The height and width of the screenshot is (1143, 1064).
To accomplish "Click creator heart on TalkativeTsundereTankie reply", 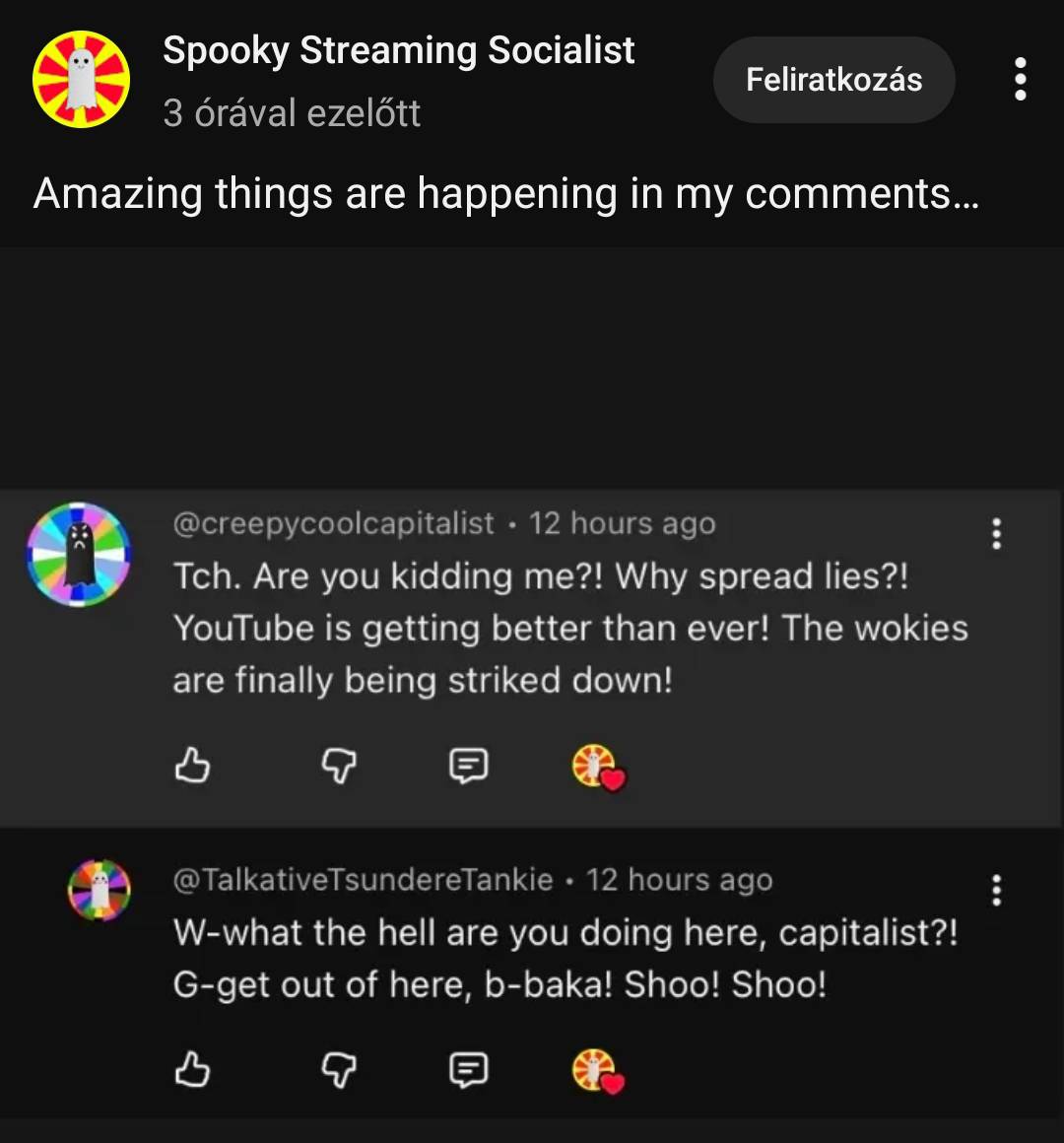I will [597, 1071].
